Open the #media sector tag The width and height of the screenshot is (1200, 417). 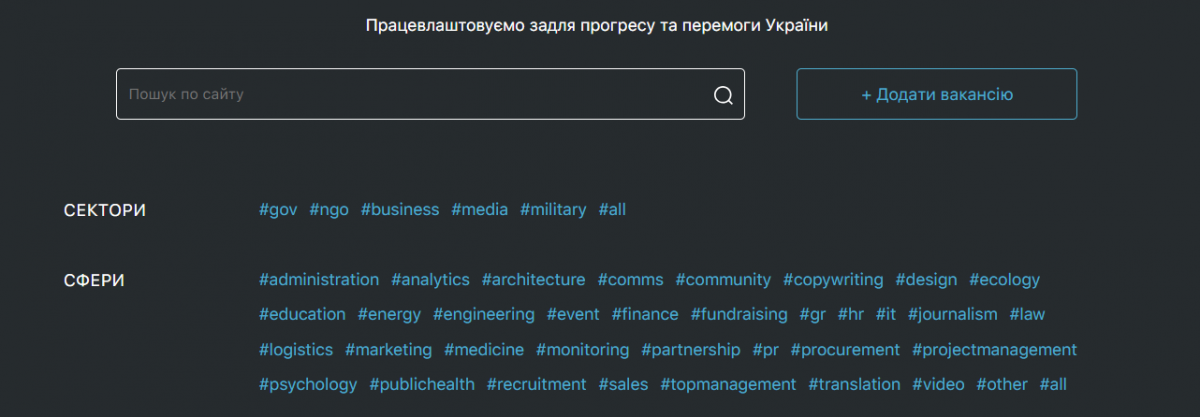[x=479, y=210]
